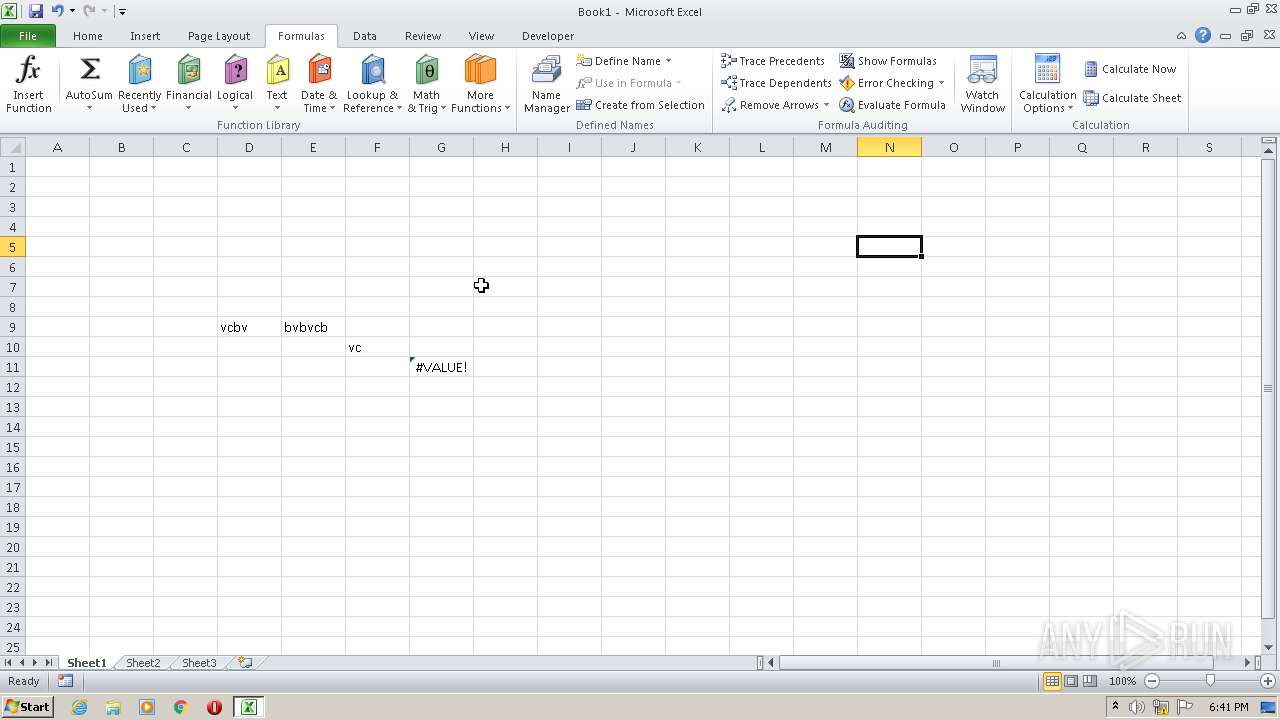Click the Insert Worksheet icon
Screen dimensions: 1280x720
tap(244, 663)
